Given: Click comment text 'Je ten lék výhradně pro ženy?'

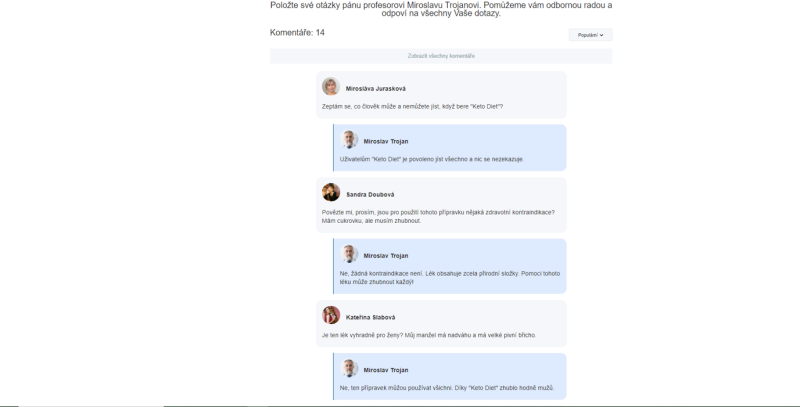Looking at the screenshot, I should point(429,336).
